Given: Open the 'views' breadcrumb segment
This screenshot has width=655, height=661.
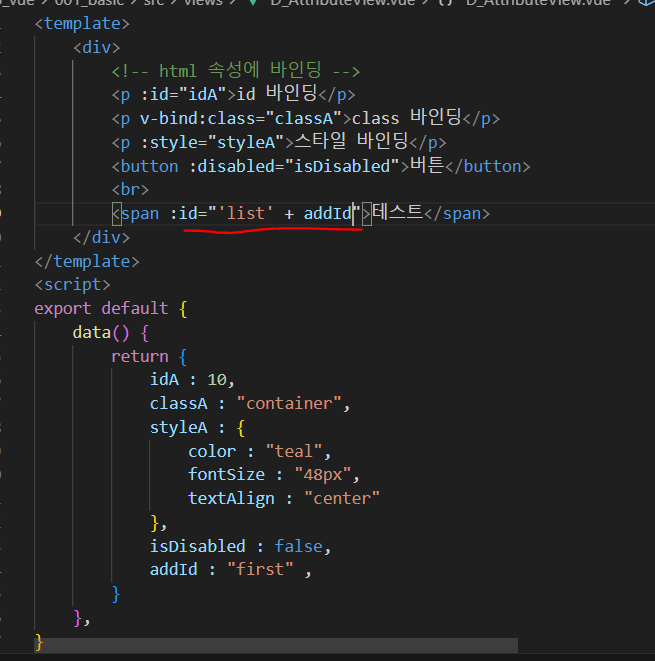Looking at the screenshot, I should point(203,3).
